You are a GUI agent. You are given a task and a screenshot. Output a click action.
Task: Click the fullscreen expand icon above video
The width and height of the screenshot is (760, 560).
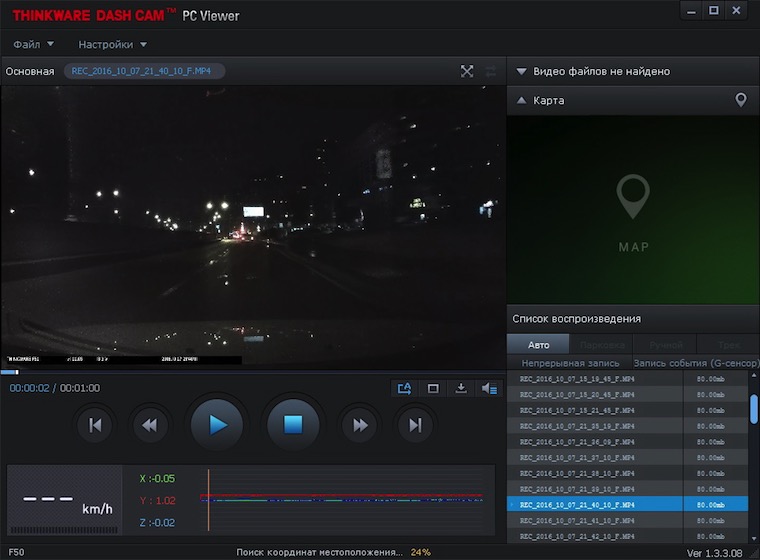coord(467,71)
